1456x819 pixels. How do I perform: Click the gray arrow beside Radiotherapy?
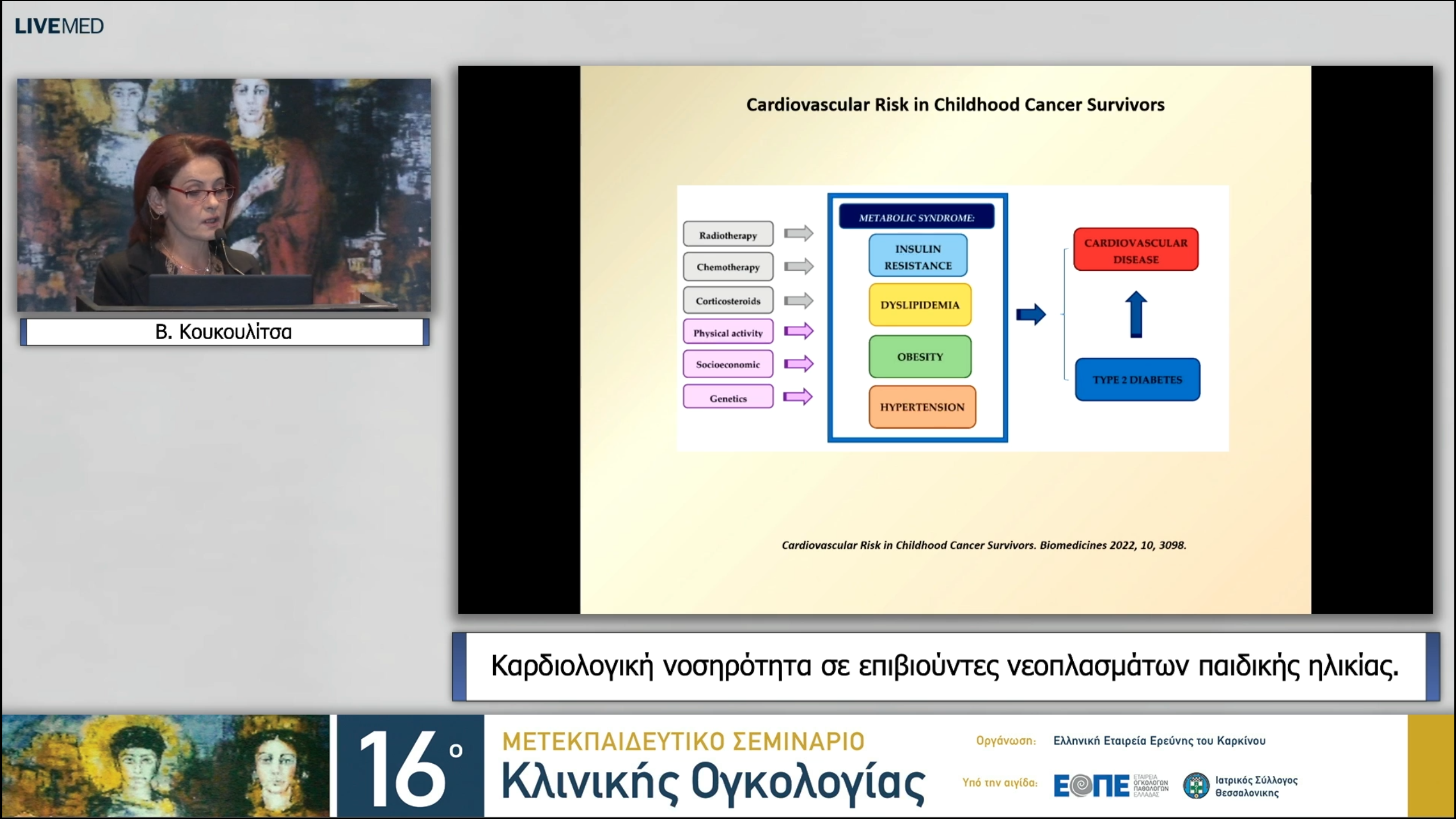point(799,233)
